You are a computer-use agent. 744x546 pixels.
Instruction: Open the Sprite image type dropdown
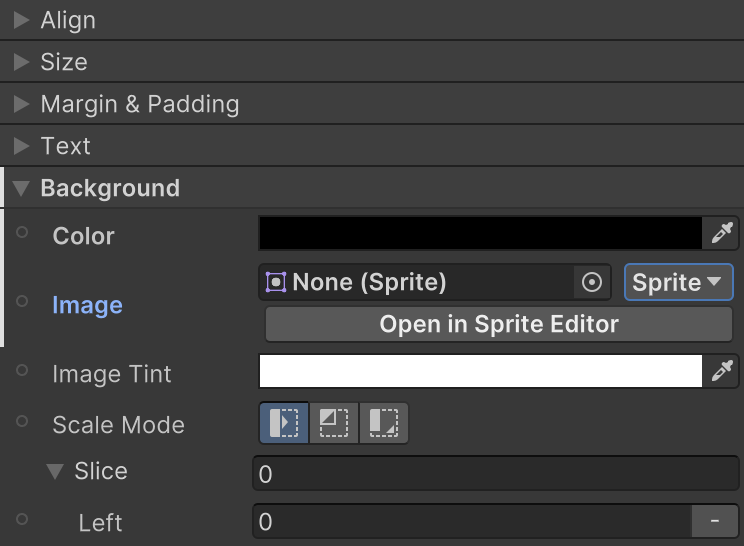click(677, 283)
